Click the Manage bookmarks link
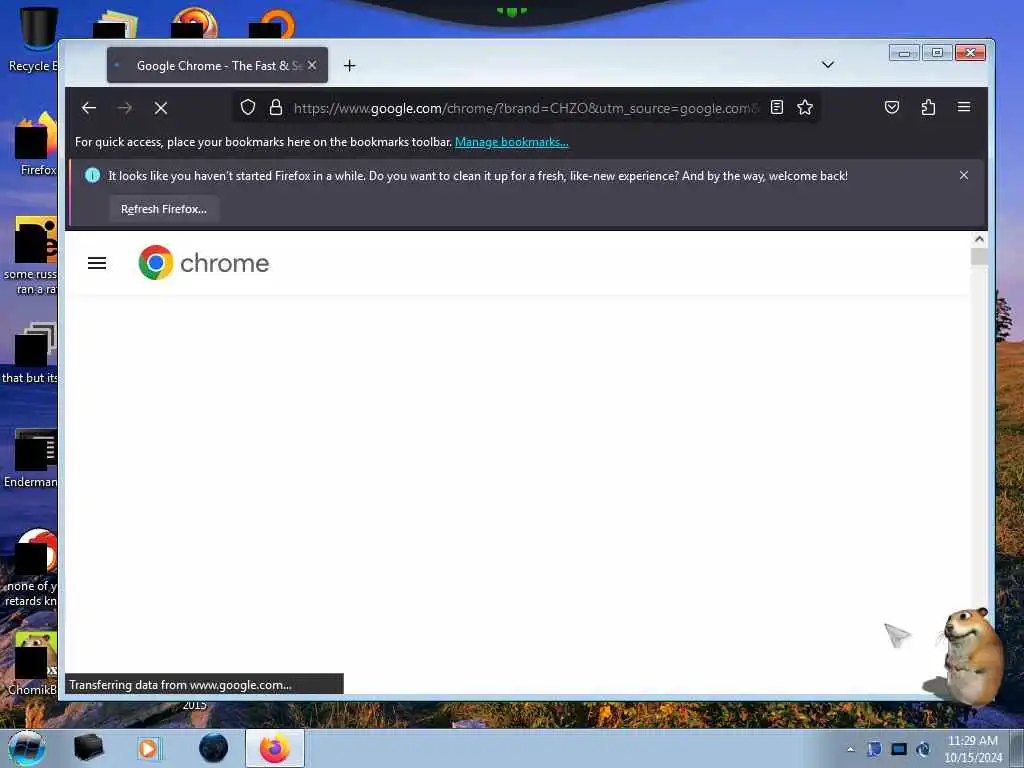This screenshot has height=768, width=1024. point(511,142)
